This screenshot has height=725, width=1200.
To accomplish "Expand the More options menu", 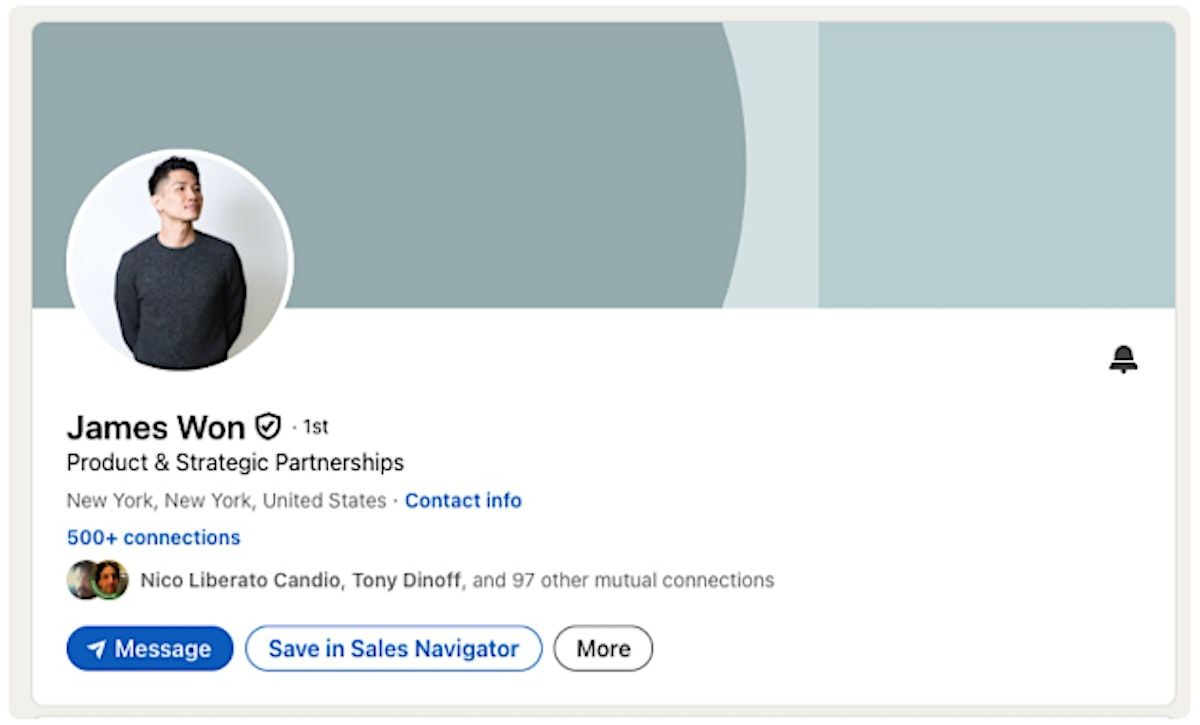I will tap(603, 649).
